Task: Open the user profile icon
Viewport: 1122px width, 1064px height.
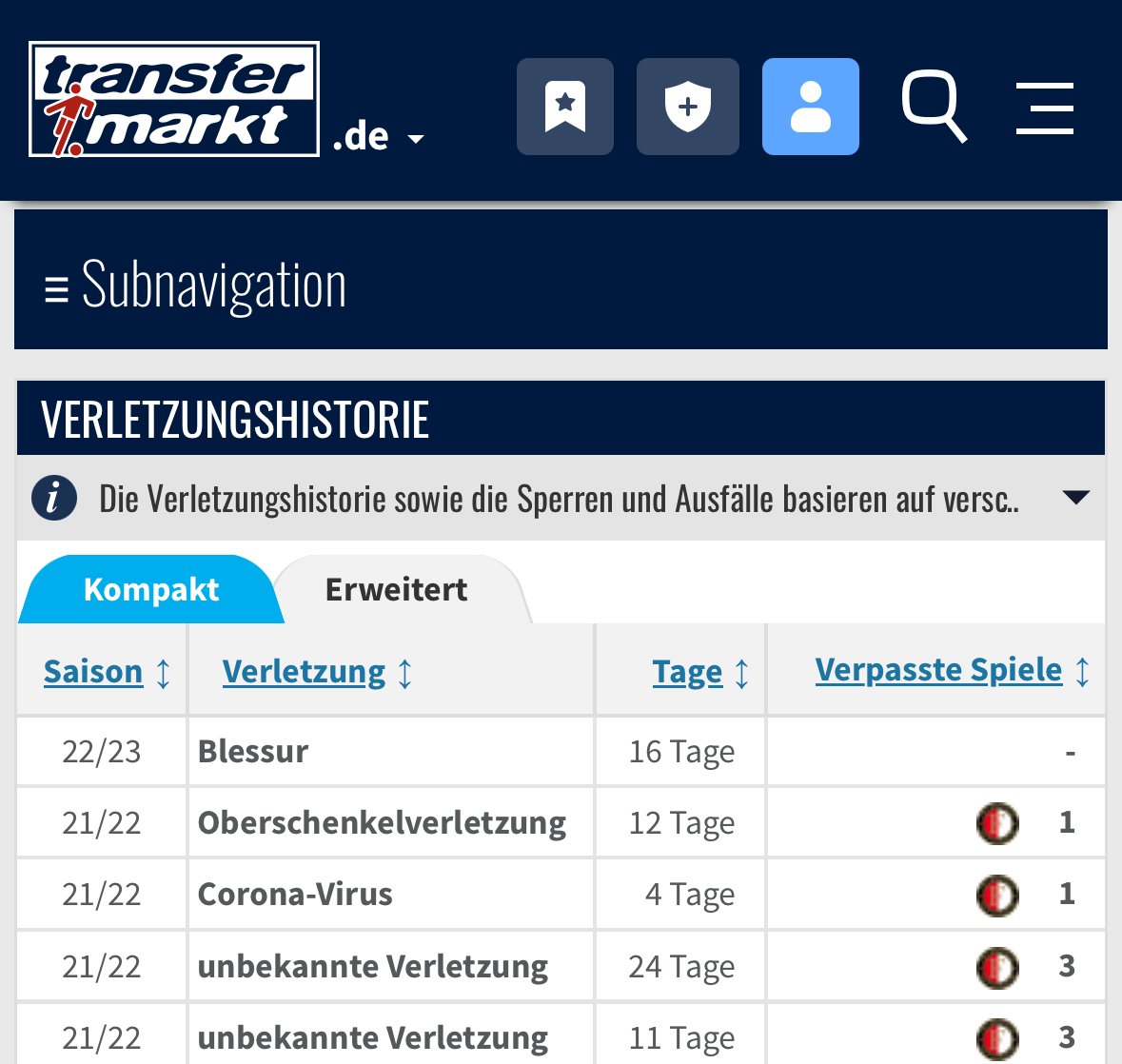Action: tap(810, 106)
